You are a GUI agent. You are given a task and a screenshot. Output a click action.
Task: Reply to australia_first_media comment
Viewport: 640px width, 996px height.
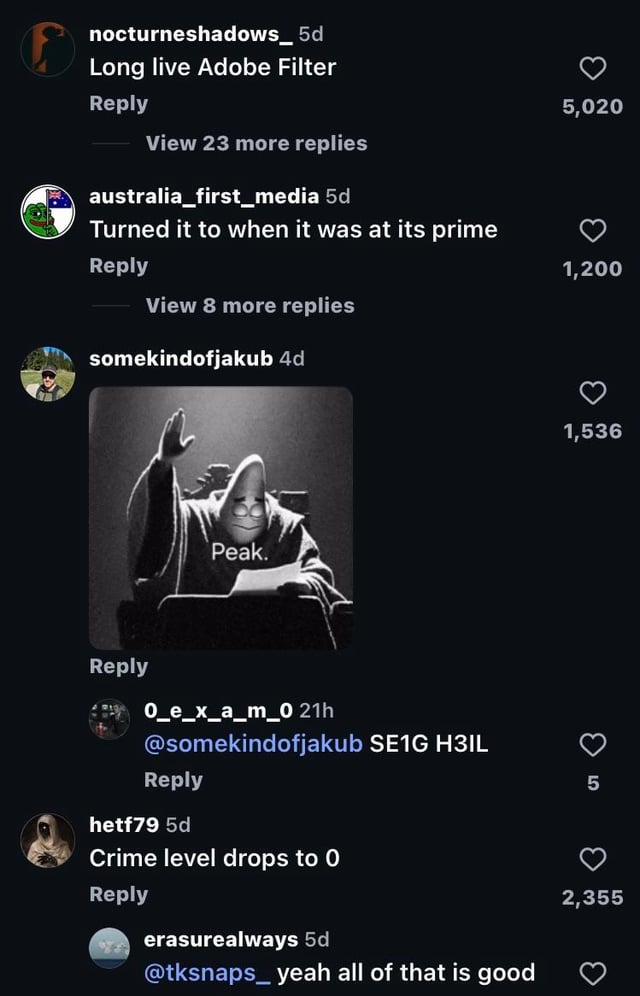pyautogui.click(x=118, y=265)
